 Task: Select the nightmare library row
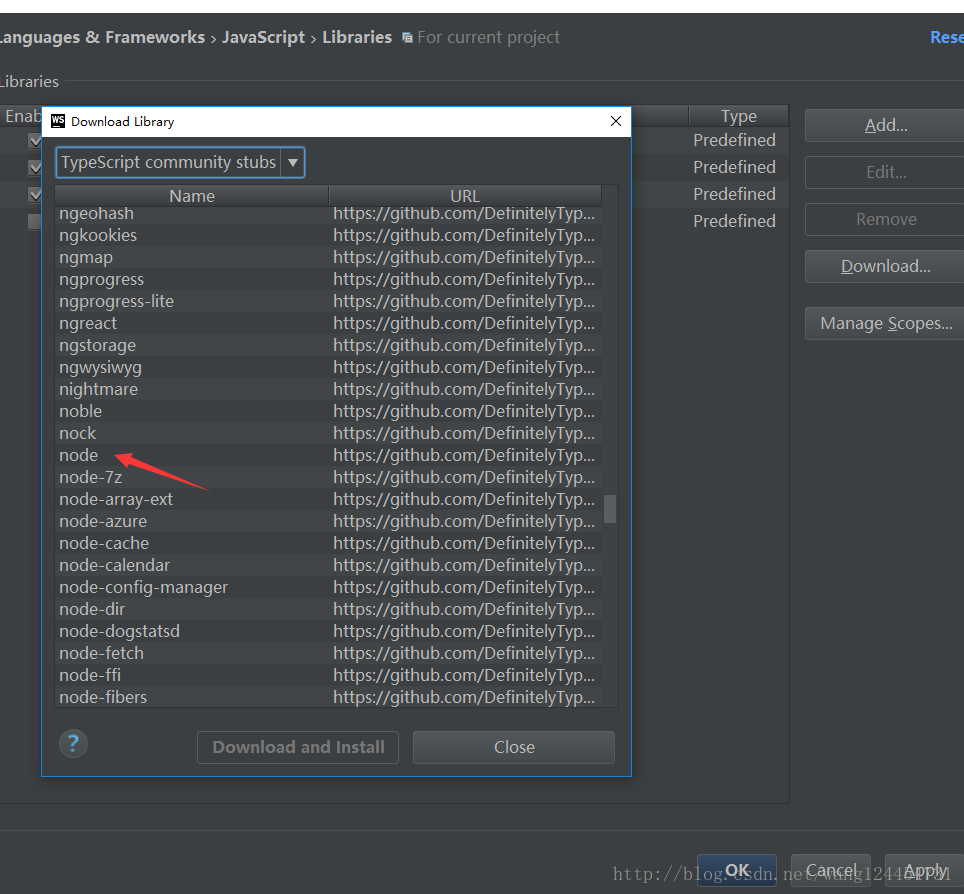(x=328, y=390)
